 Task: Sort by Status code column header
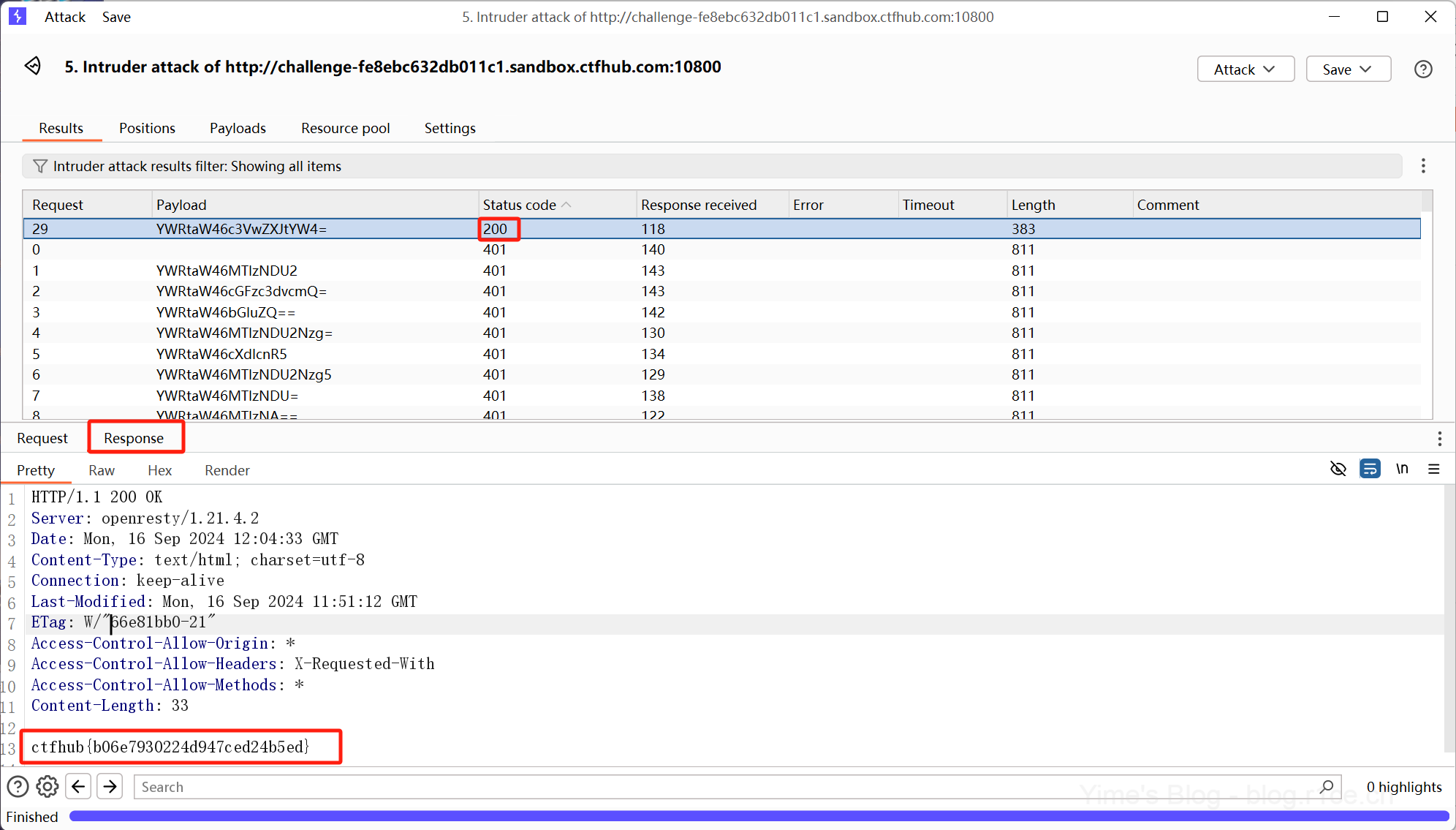point(520,205)
